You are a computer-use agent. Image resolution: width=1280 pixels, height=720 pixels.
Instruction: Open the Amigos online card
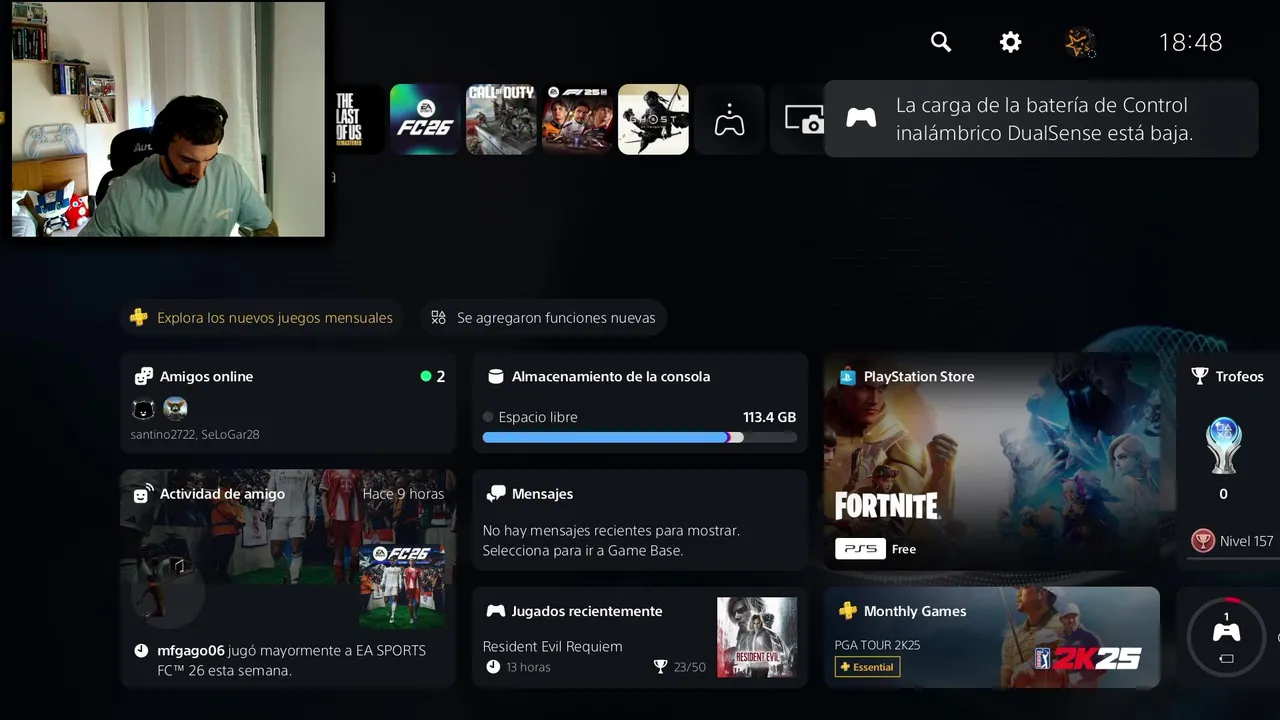(x=288, y=403)
